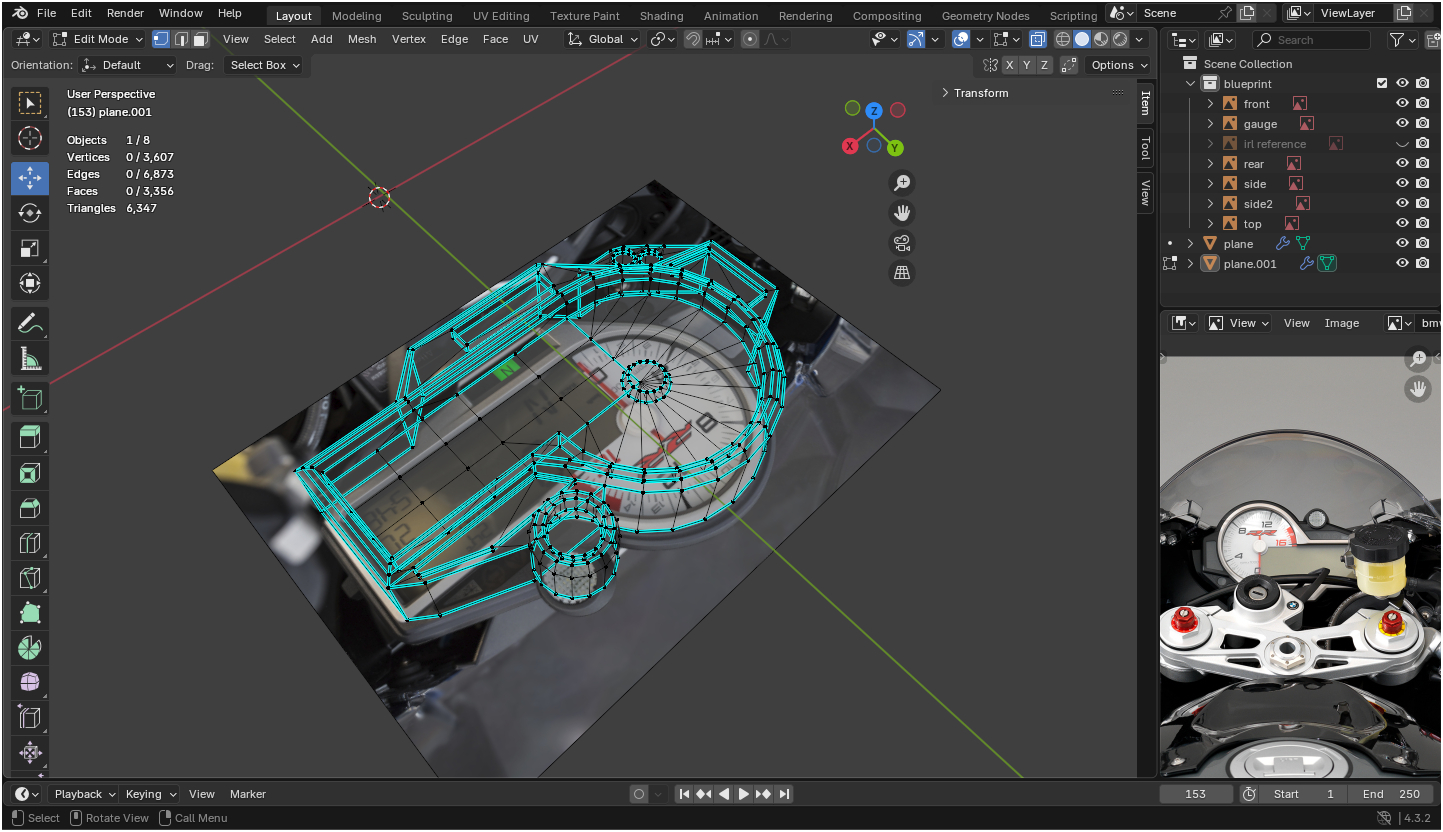This screenshot has height=832, width=1443.
Task: Click the Marker menu in timeline
Action: point(248,794)
